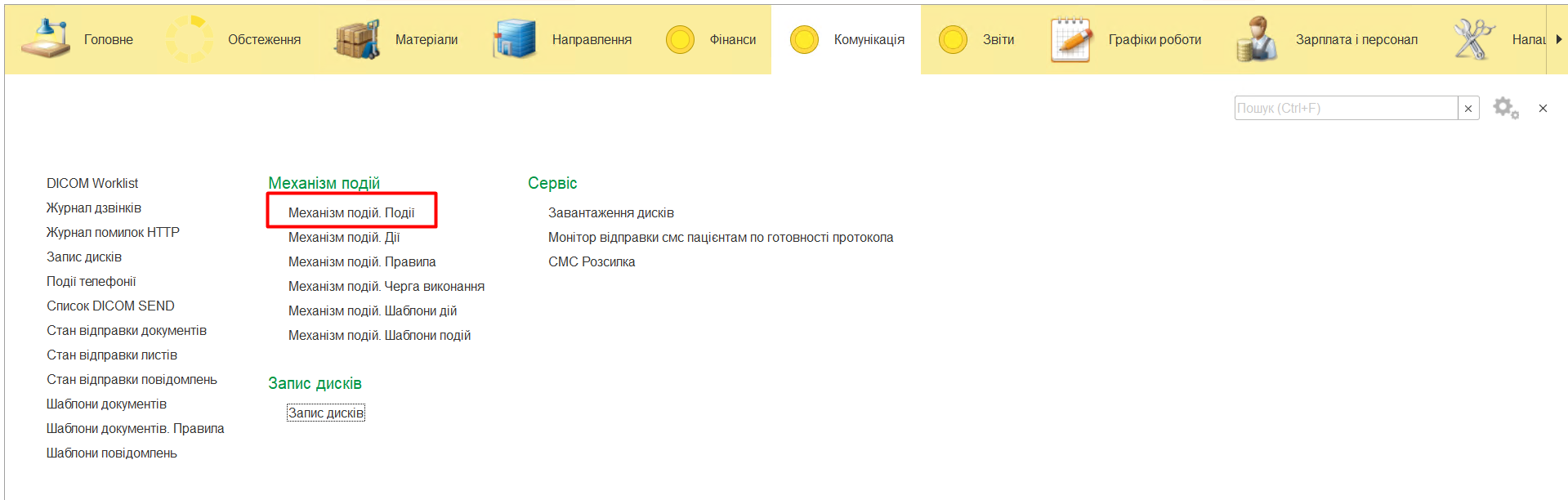1568x500 pixels.
Task: Click in the Пошук search field
Action: pos(1345,108)
